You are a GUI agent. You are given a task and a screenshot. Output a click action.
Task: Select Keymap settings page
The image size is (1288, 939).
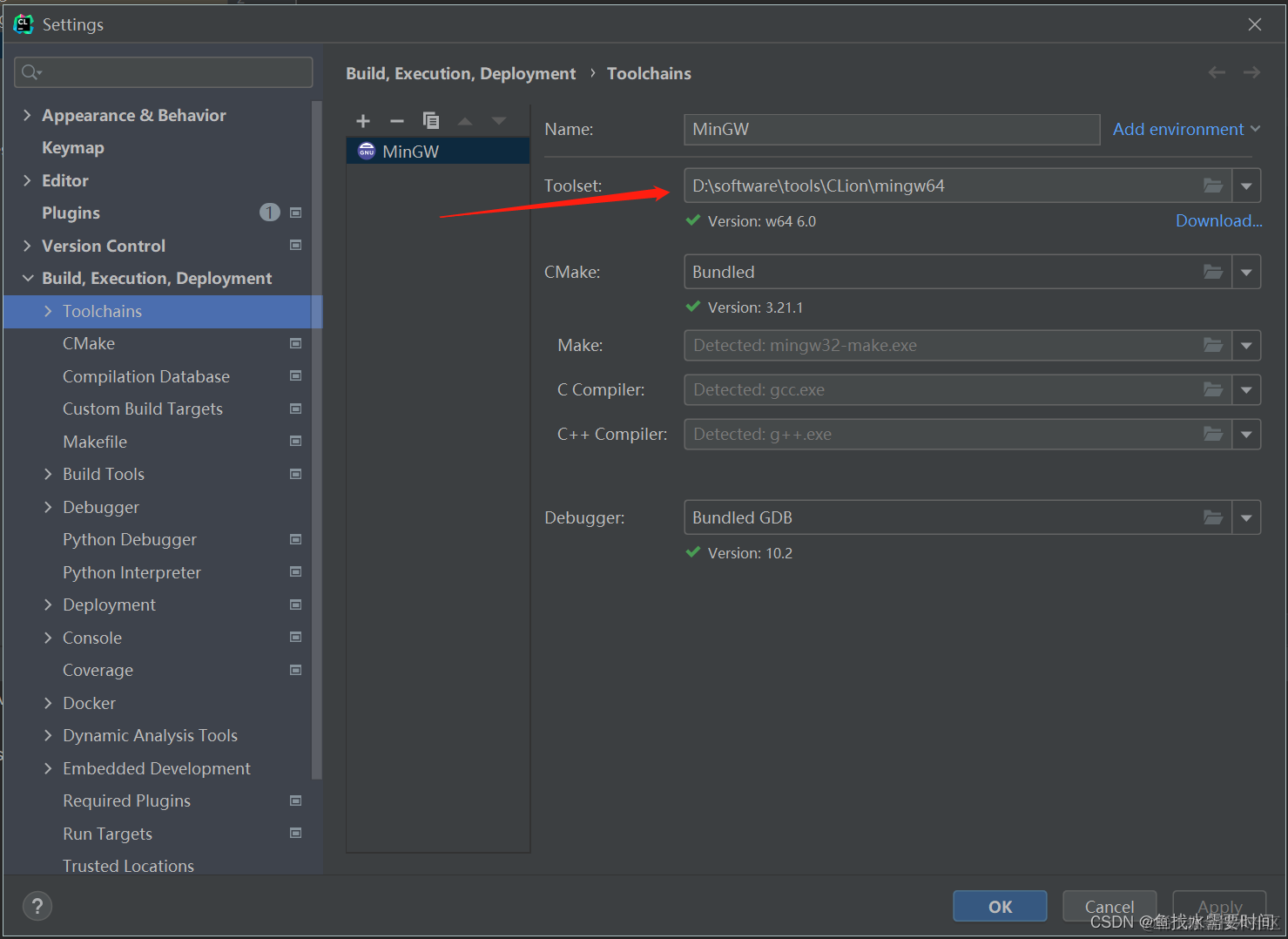[73, 147]
